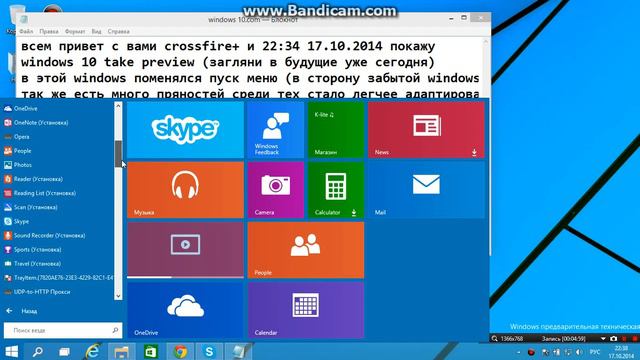The width and height of the screenshot is (640, 360).
Task: Open the Справка menu in Notepad
Action: [118, 31]
